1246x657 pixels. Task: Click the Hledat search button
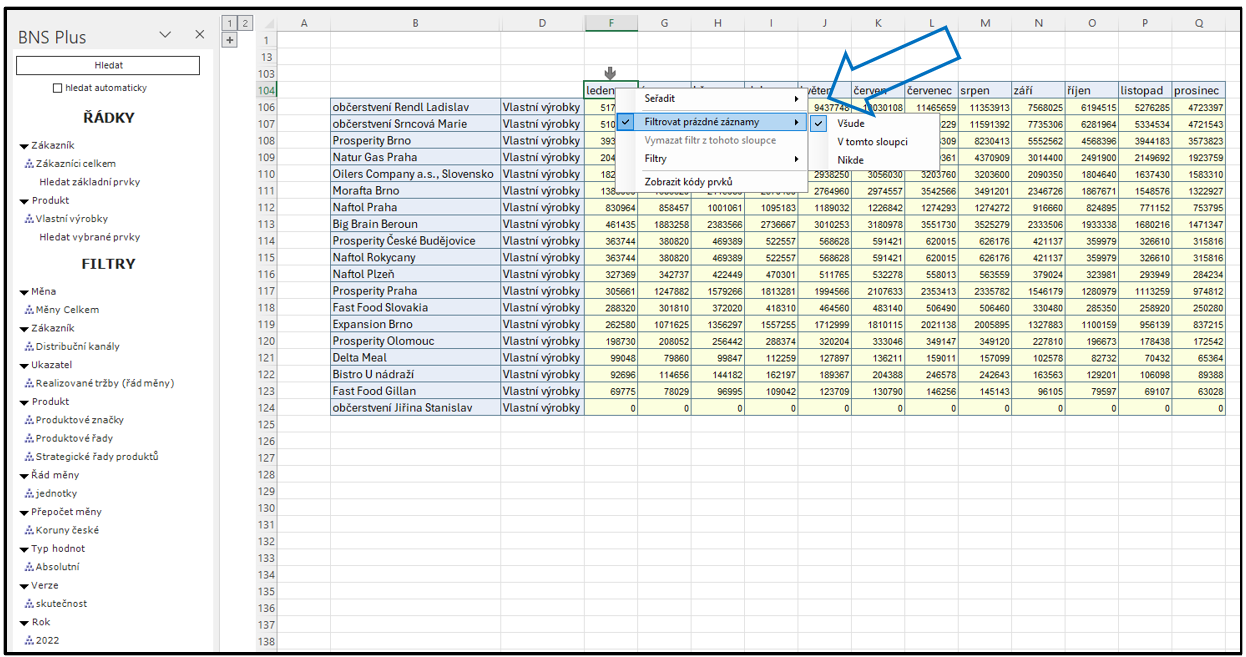click(108, 65)
